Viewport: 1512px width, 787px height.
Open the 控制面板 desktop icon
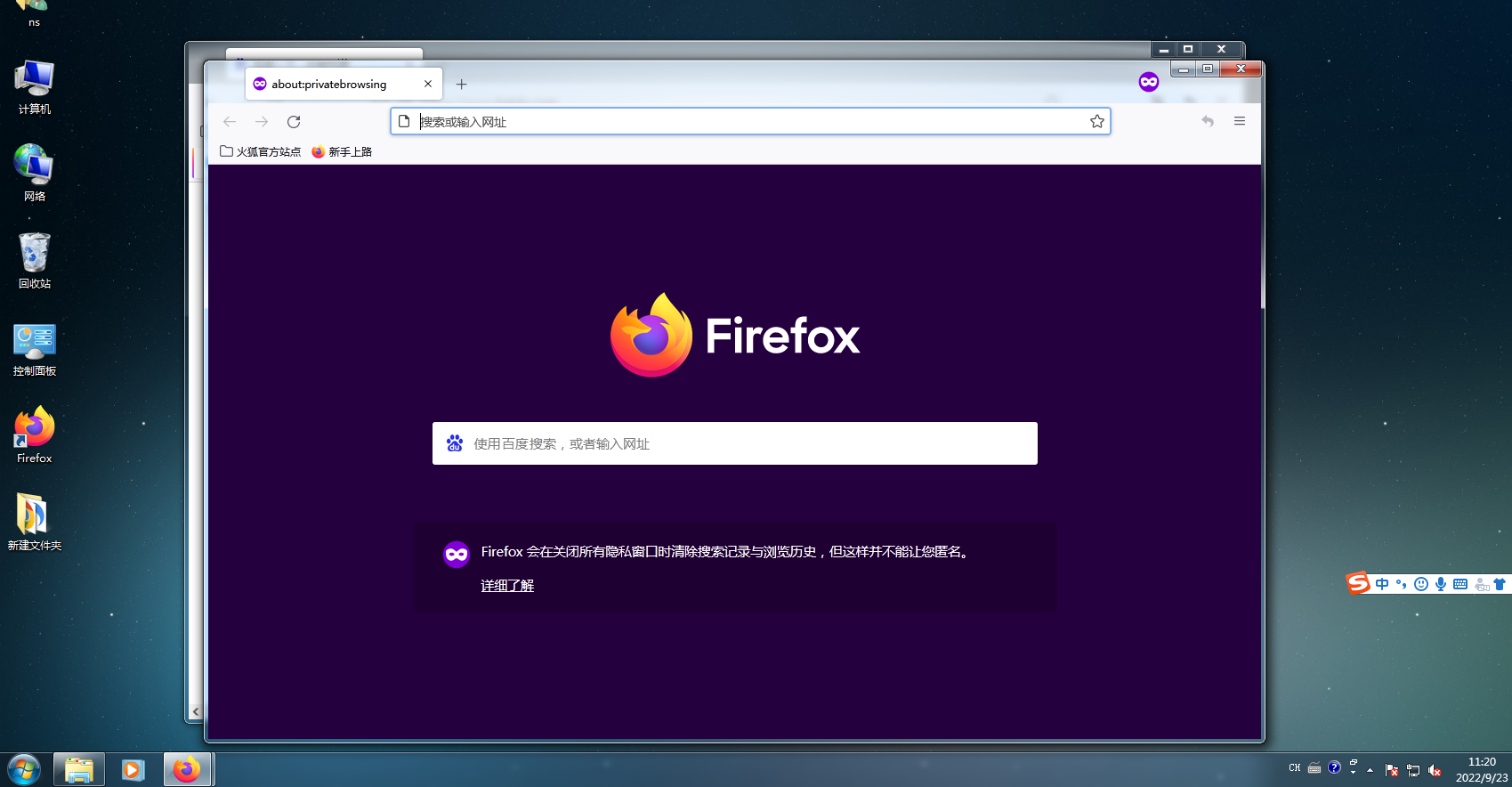tap(35, 349)
